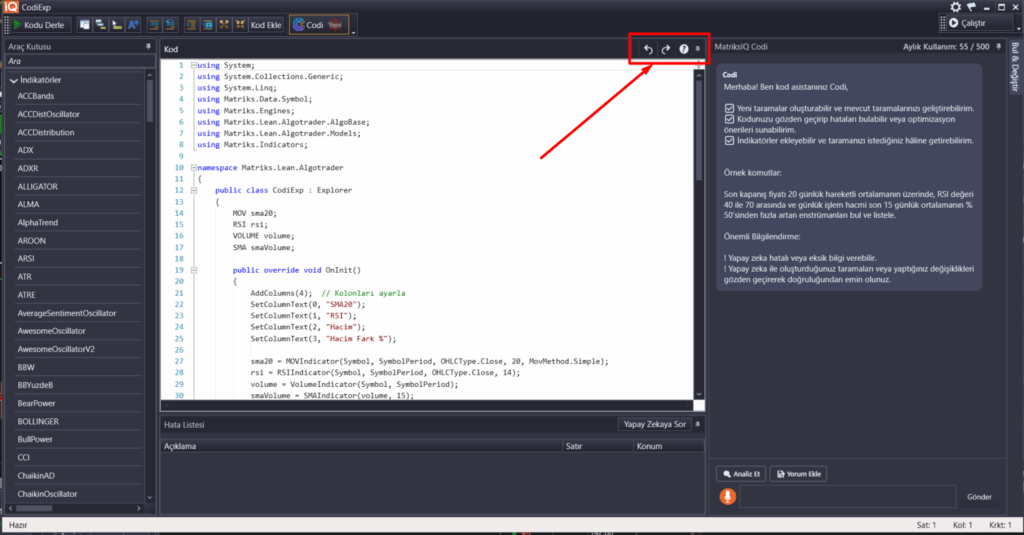Select ALLIGATOR in the indicator list

pyautogui.click(x=38, y=186)
